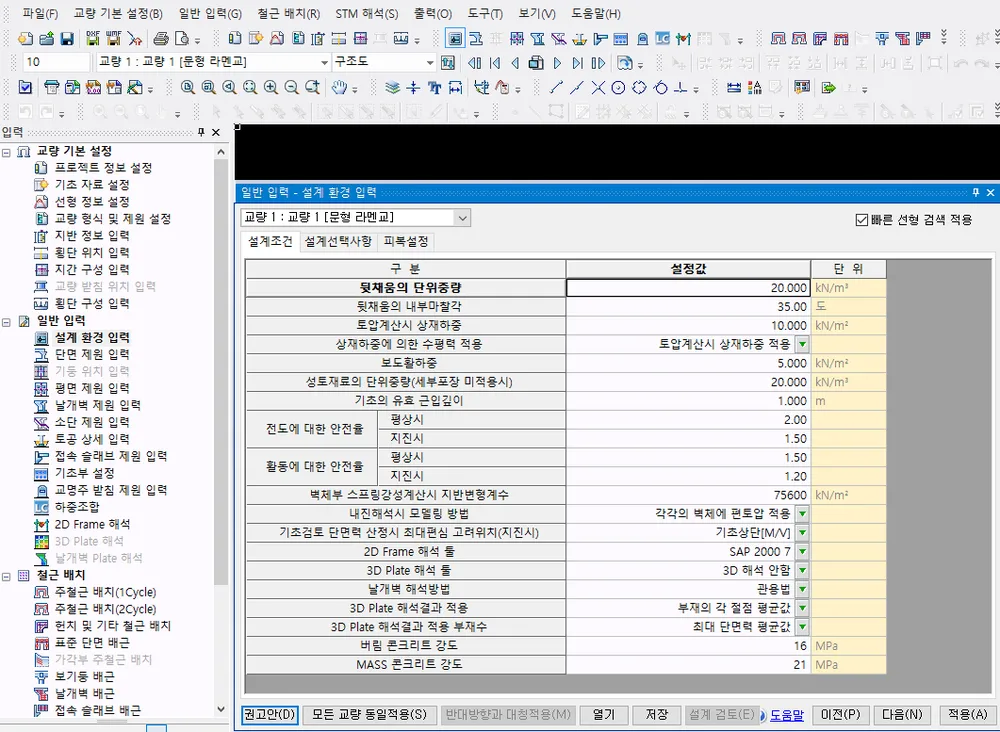The height and width of the screenshot is (732, 1000).
Task: Click the 다음(N) button
Action: 902,715
